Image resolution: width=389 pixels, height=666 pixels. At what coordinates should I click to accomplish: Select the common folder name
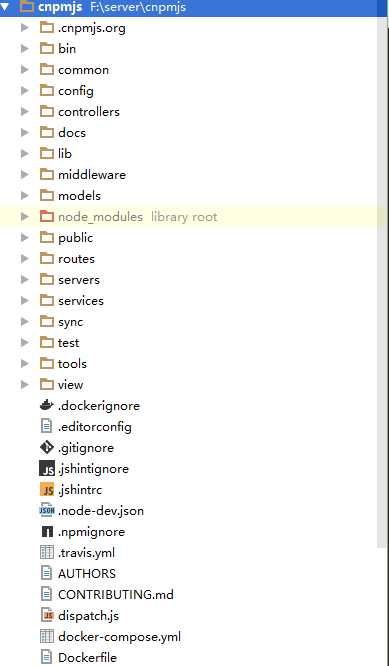pyautogui.click(x=84, y=70)
